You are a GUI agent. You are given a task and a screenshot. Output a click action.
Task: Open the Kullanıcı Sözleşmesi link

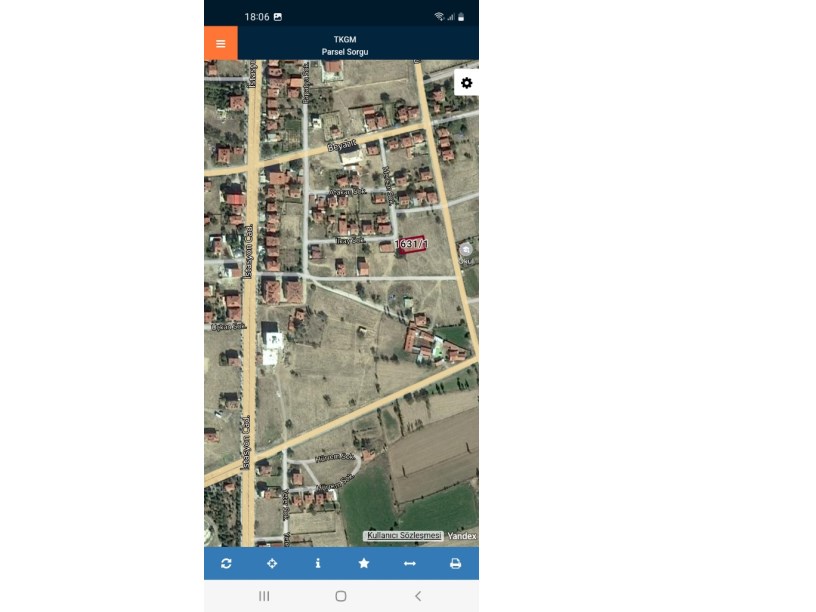tap(404, 536)
